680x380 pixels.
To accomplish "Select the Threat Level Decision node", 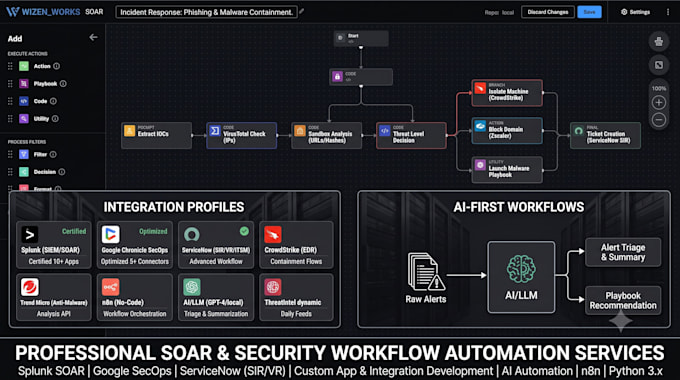I will [411, 135].
